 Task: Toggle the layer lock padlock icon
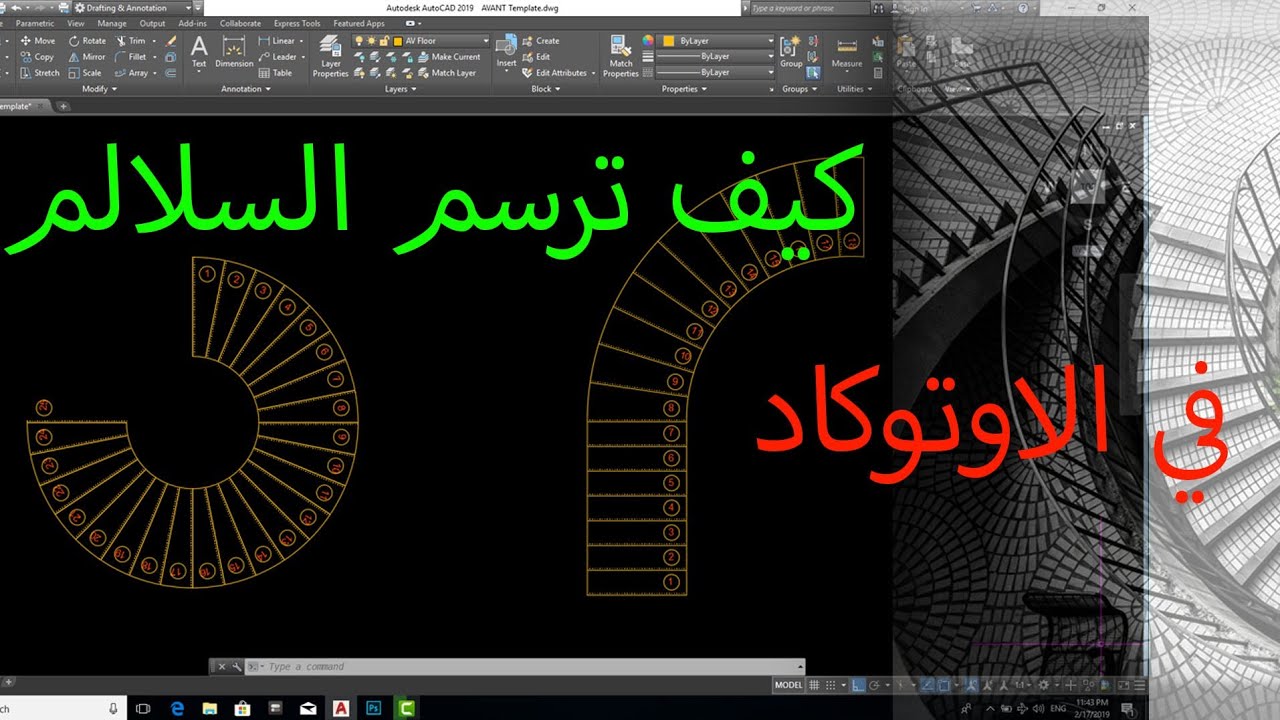click(x=384, y=41)
